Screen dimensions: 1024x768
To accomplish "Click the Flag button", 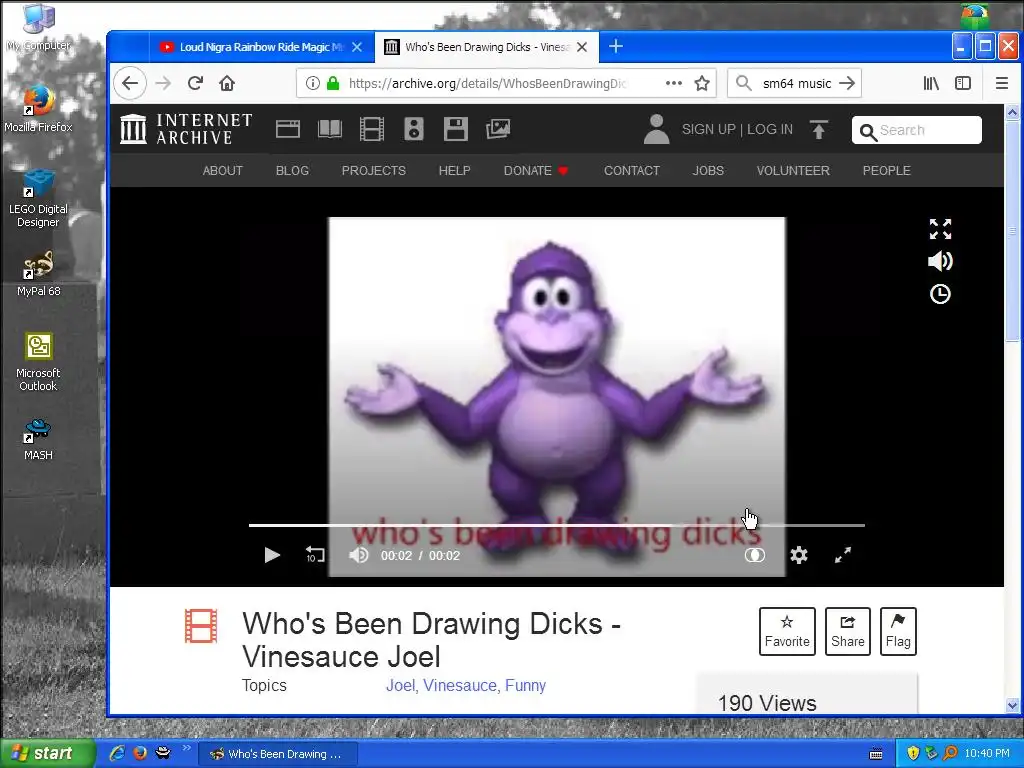I will pos(898,632).
